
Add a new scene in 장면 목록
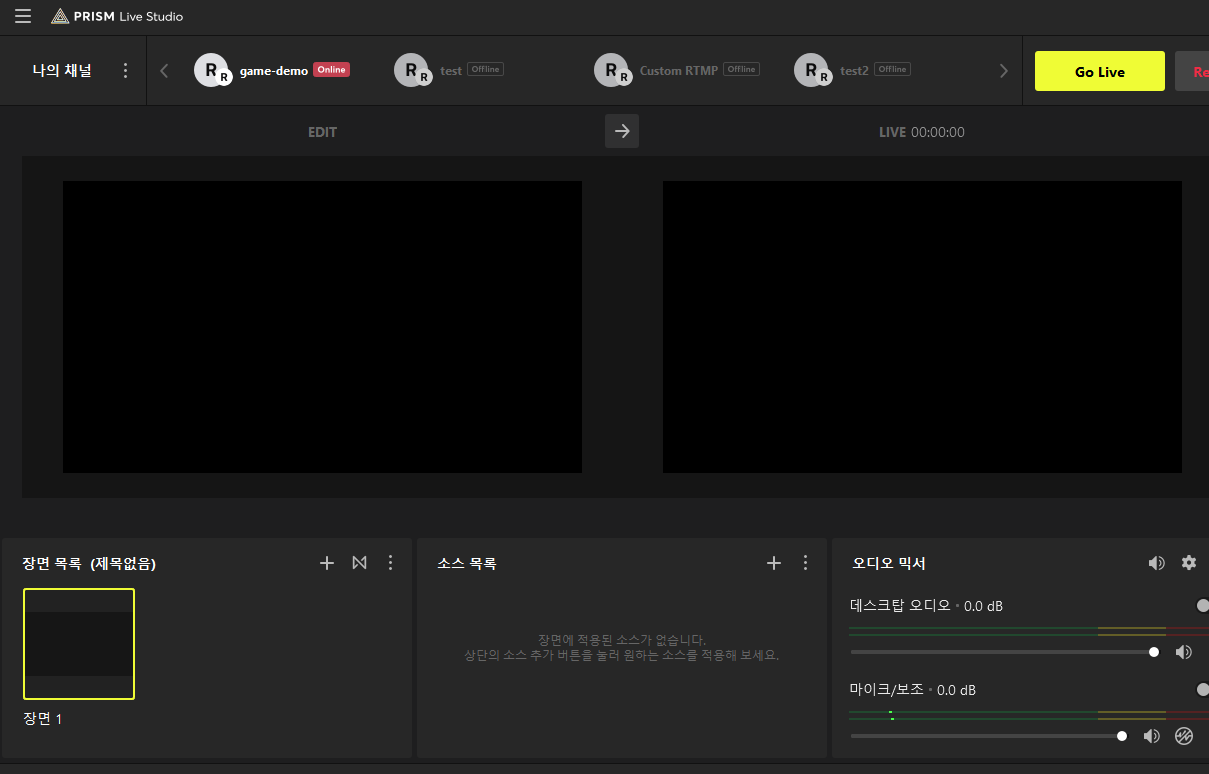click(326, 562)
